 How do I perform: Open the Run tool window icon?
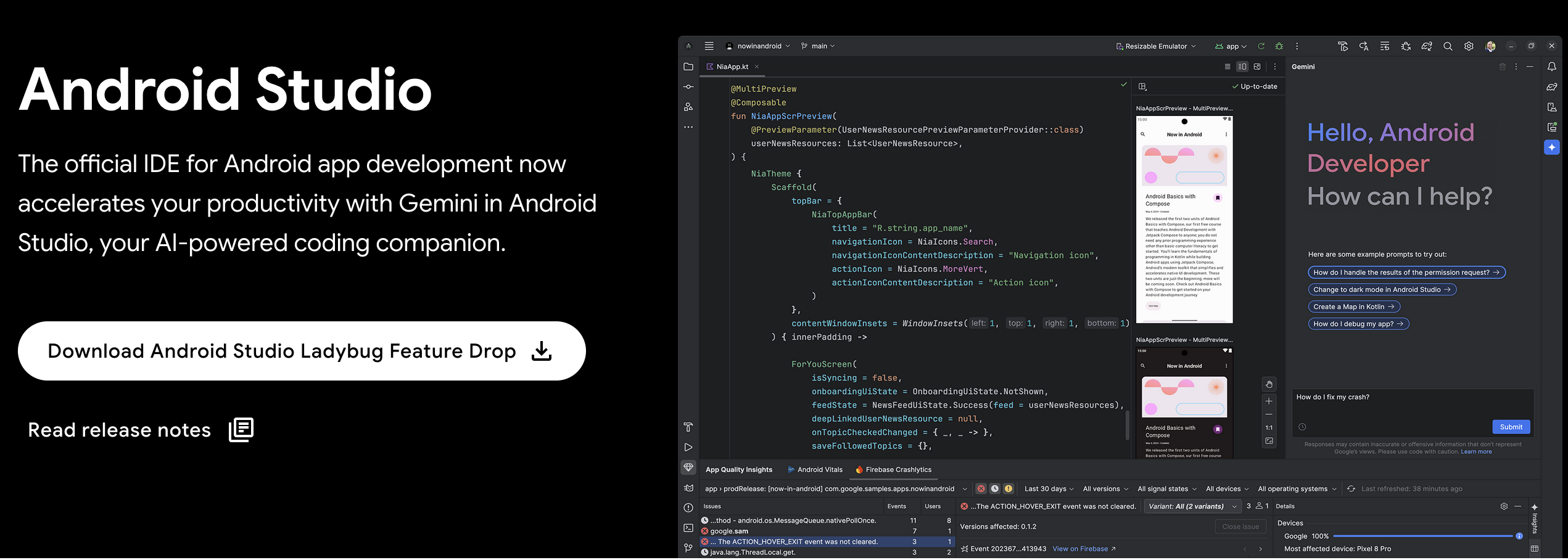coord(688,447)
